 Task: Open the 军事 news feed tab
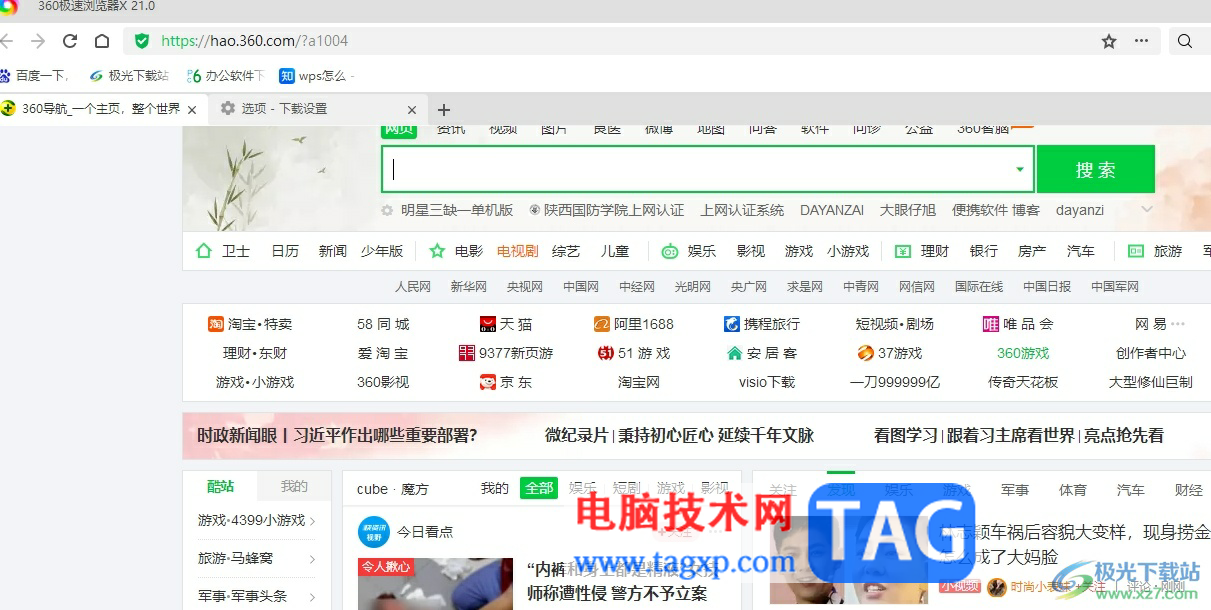click(1015, 490)
